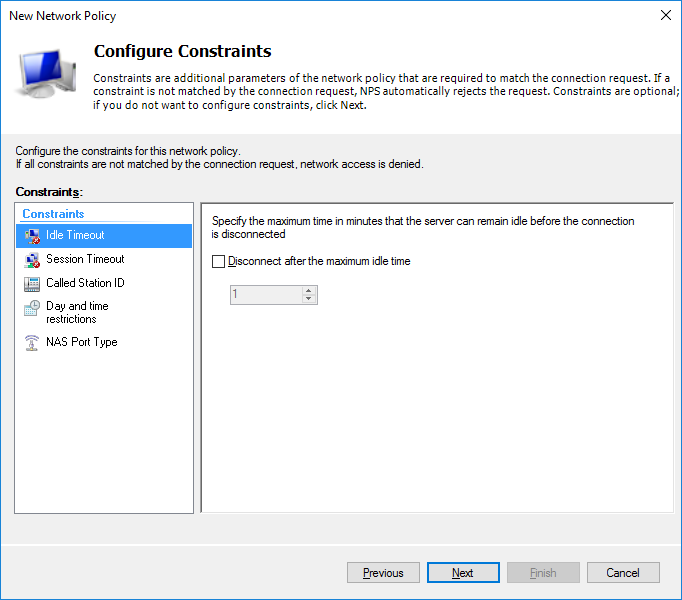Enable Disconnect after the maximum idle time
This screenshot has height=600, width=682.
(218, 261)
